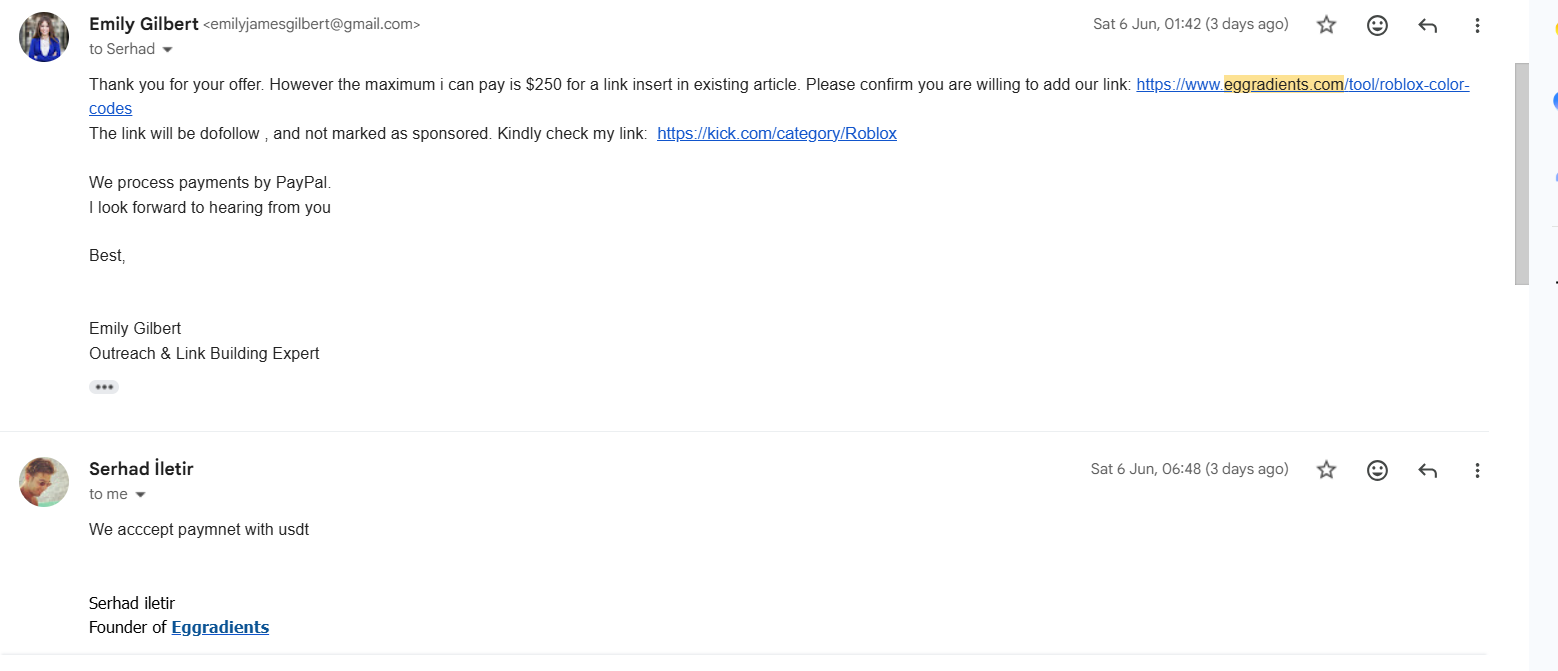Open more options for Serhad İletir's message
1558x671 pixels.
click(x=1477, y=470)
